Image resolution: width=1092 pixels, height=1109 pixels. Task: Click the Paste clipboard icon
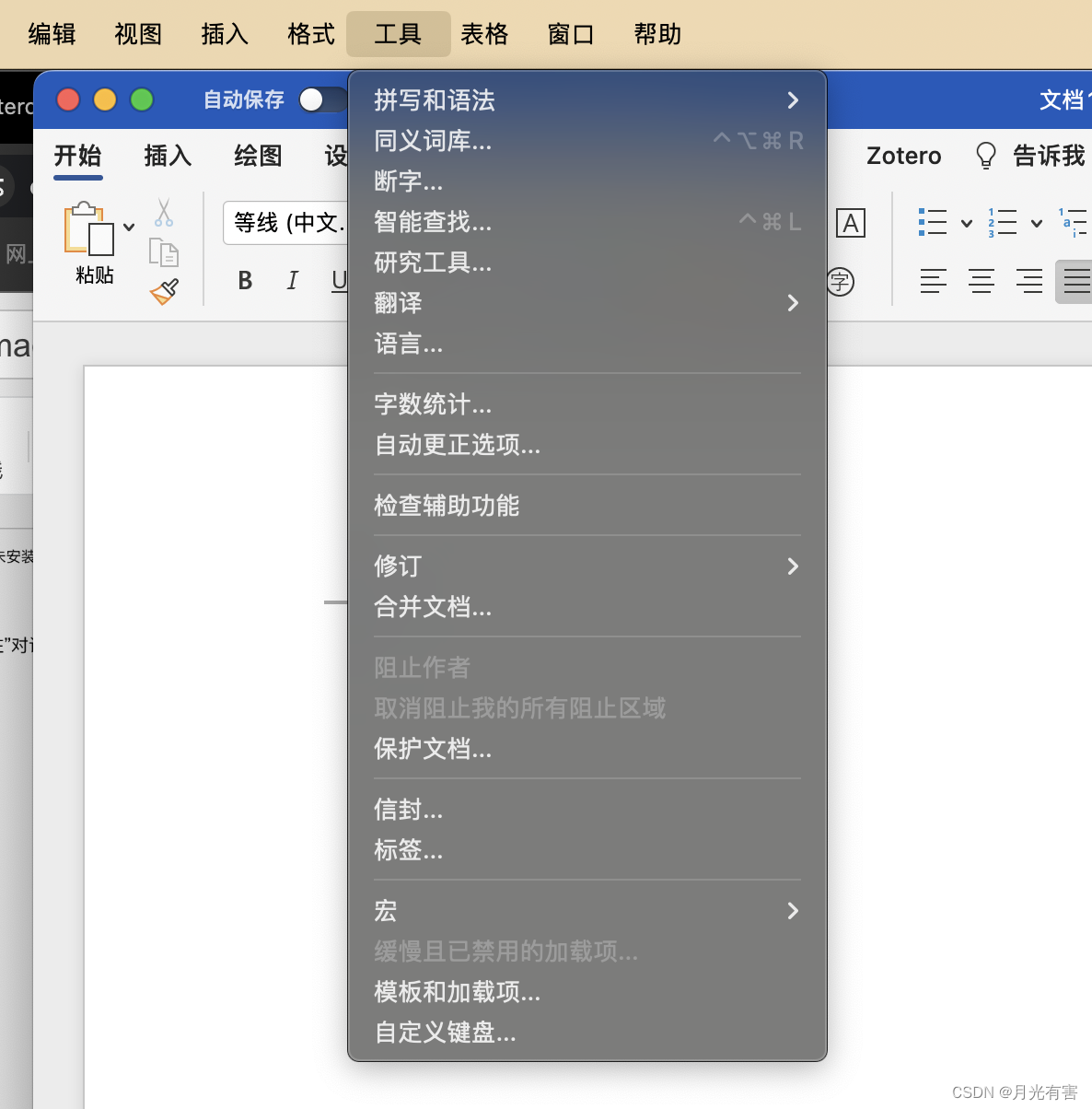(x=88, y=228)
